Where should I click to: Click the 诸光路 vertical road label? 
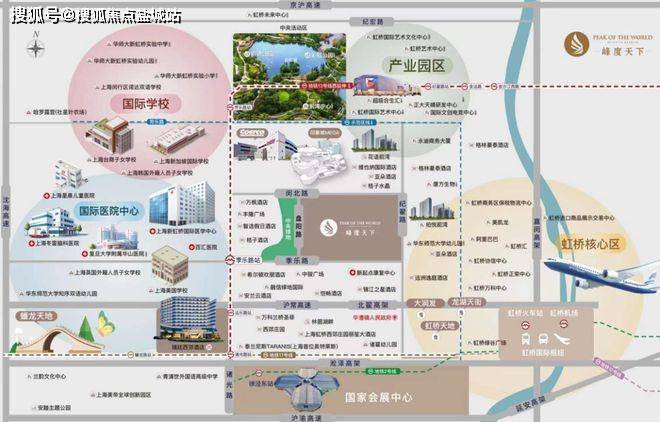click(x=229, y=383)
